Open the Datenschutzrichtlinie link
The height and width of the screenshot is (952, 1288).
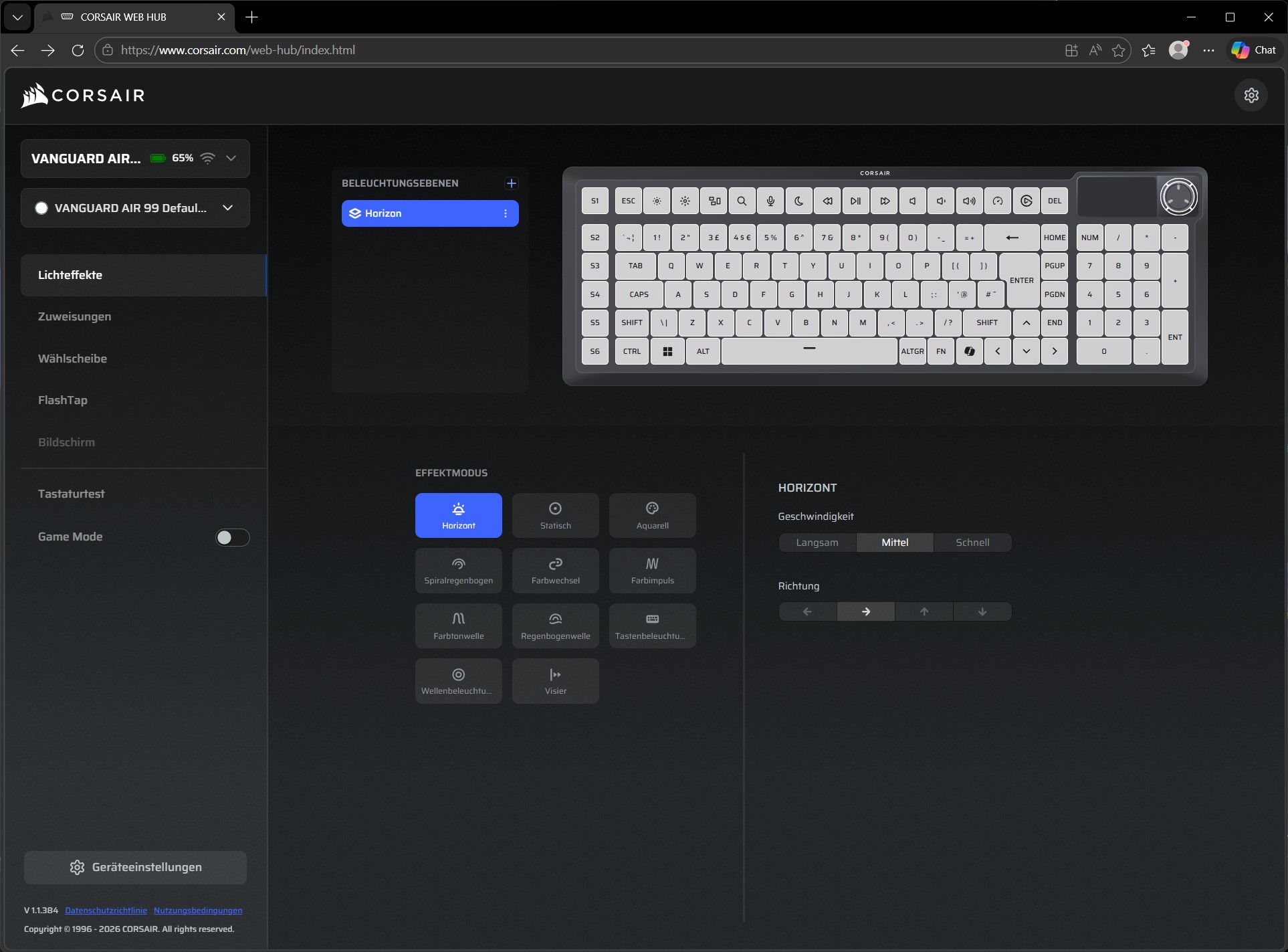point(106,911)
